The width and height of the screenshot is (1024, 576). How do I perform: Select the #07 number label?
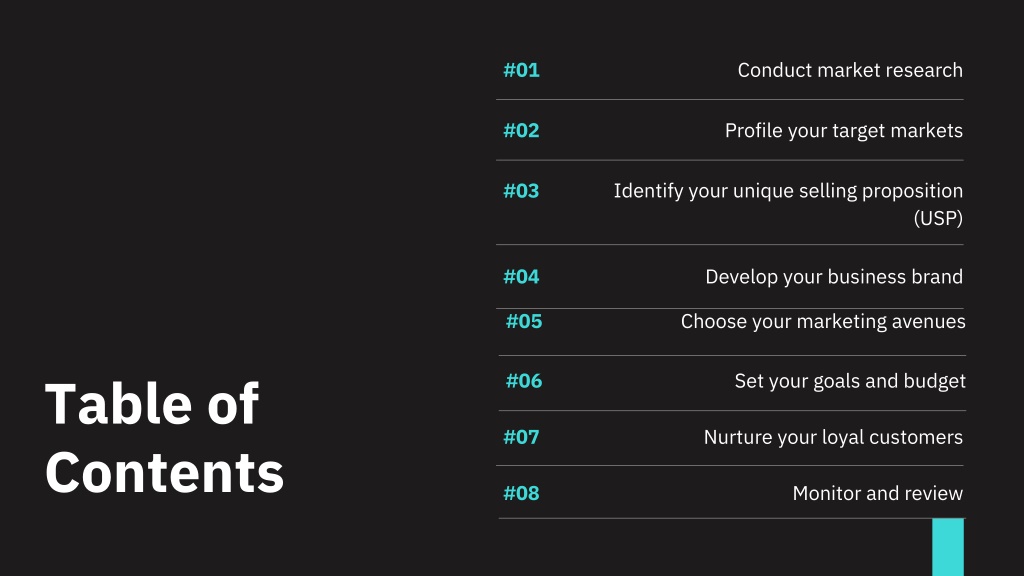tap(521, 437)
